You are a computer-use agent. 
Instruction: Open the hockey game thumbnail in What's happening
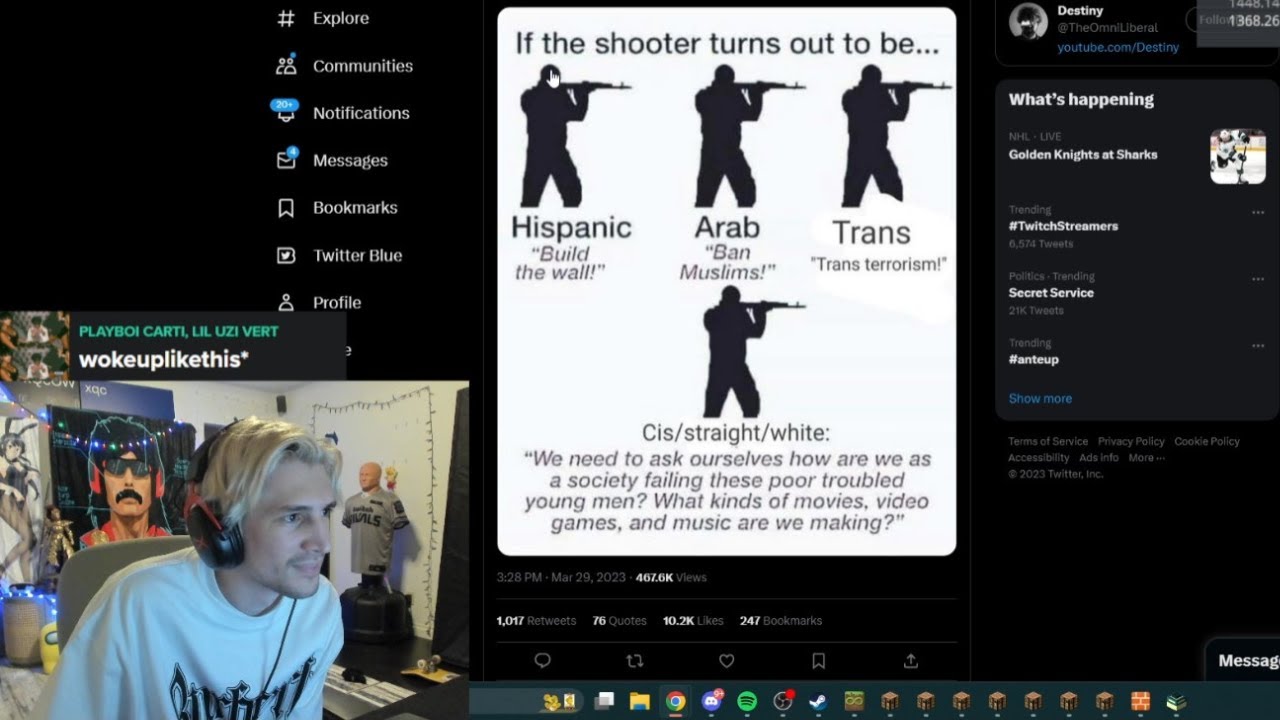coord(1238,156)
